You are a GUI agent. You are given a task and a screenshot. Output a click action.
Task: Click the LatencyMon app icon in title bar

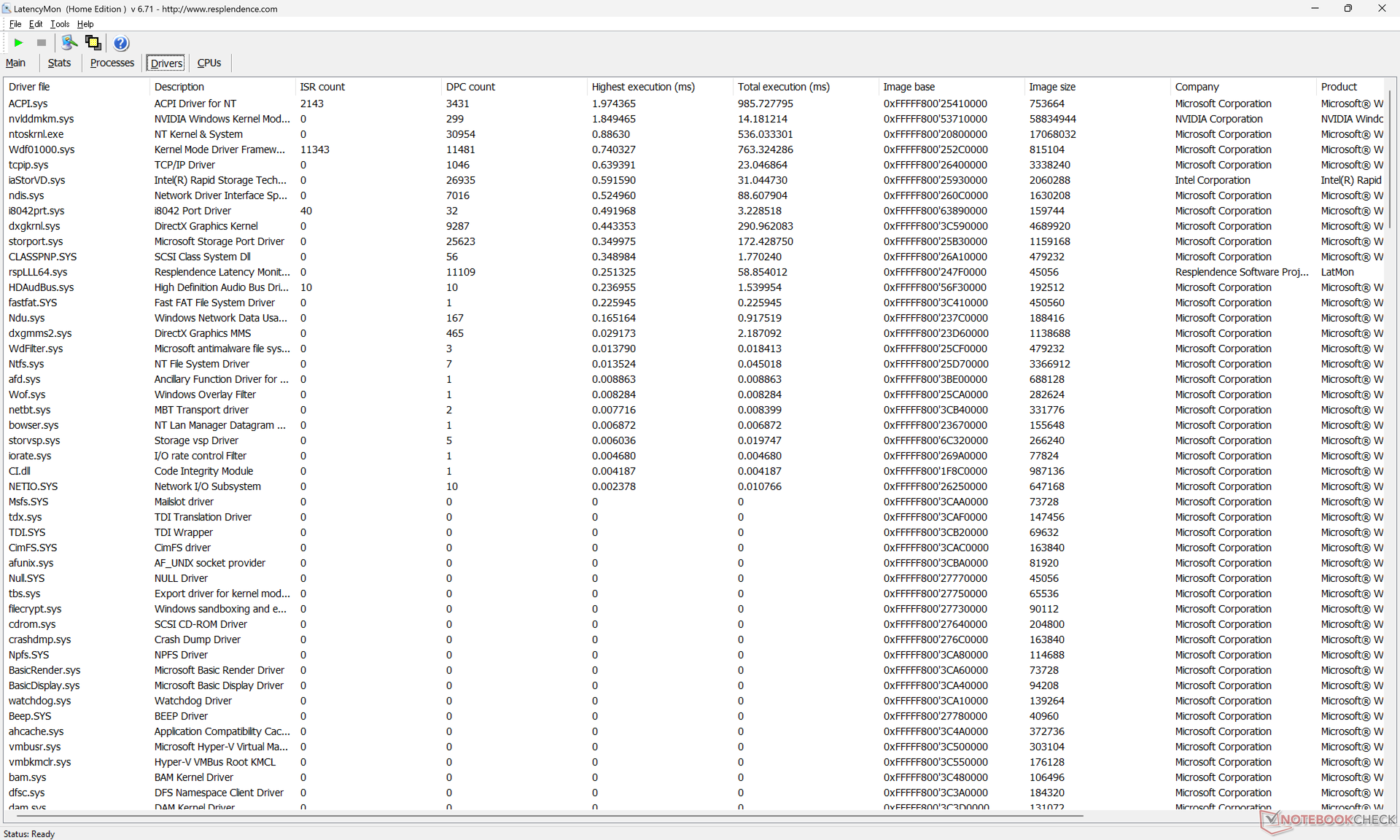click(7, 9)
